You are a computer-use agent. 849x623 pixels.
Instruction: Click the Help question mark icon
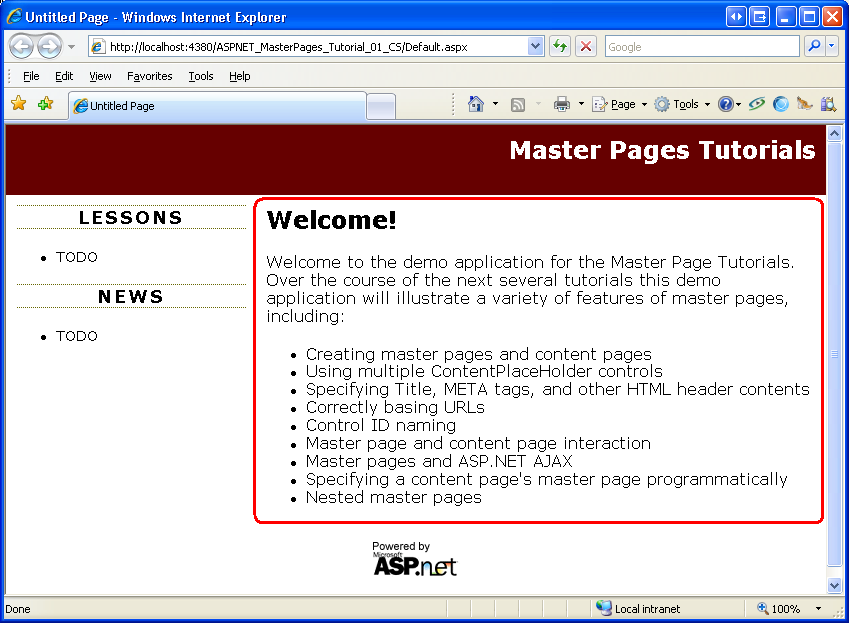click(725, 104)
